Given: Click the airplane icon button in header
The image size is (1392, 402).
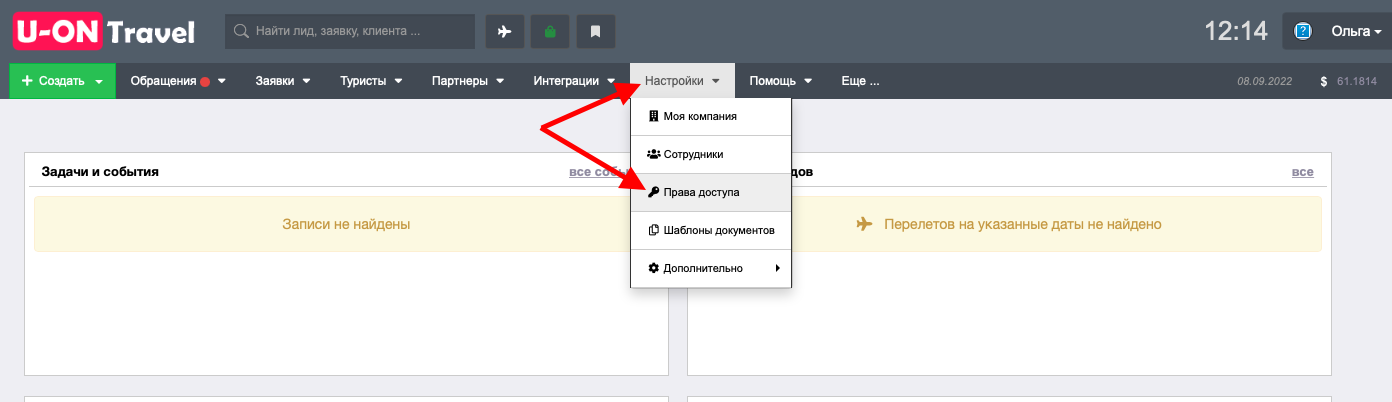Looking at the screenshot, I should coord(505,31).
